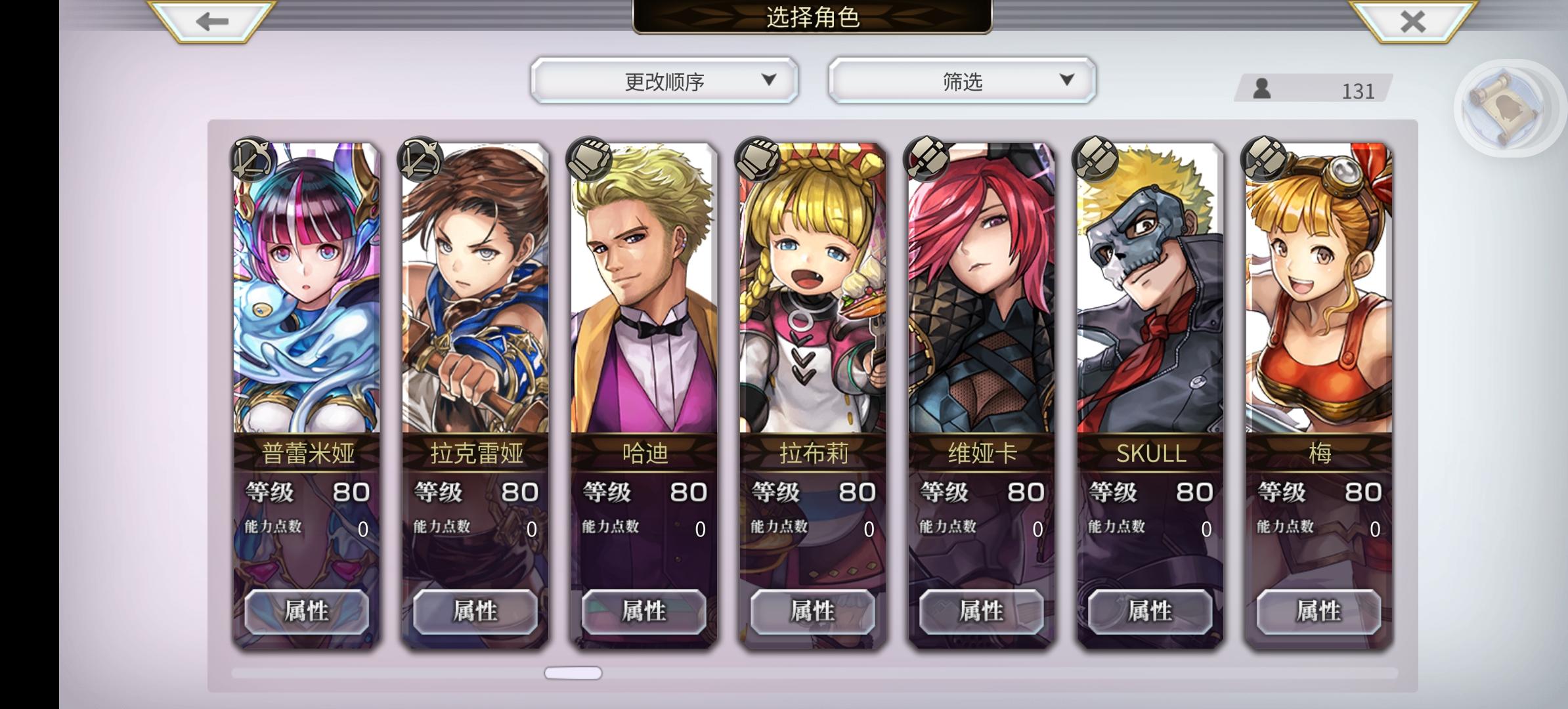Expand the 更改顺序 sort dropdown
Viewport: 1568px width, 709px height.
coord(664,81)
